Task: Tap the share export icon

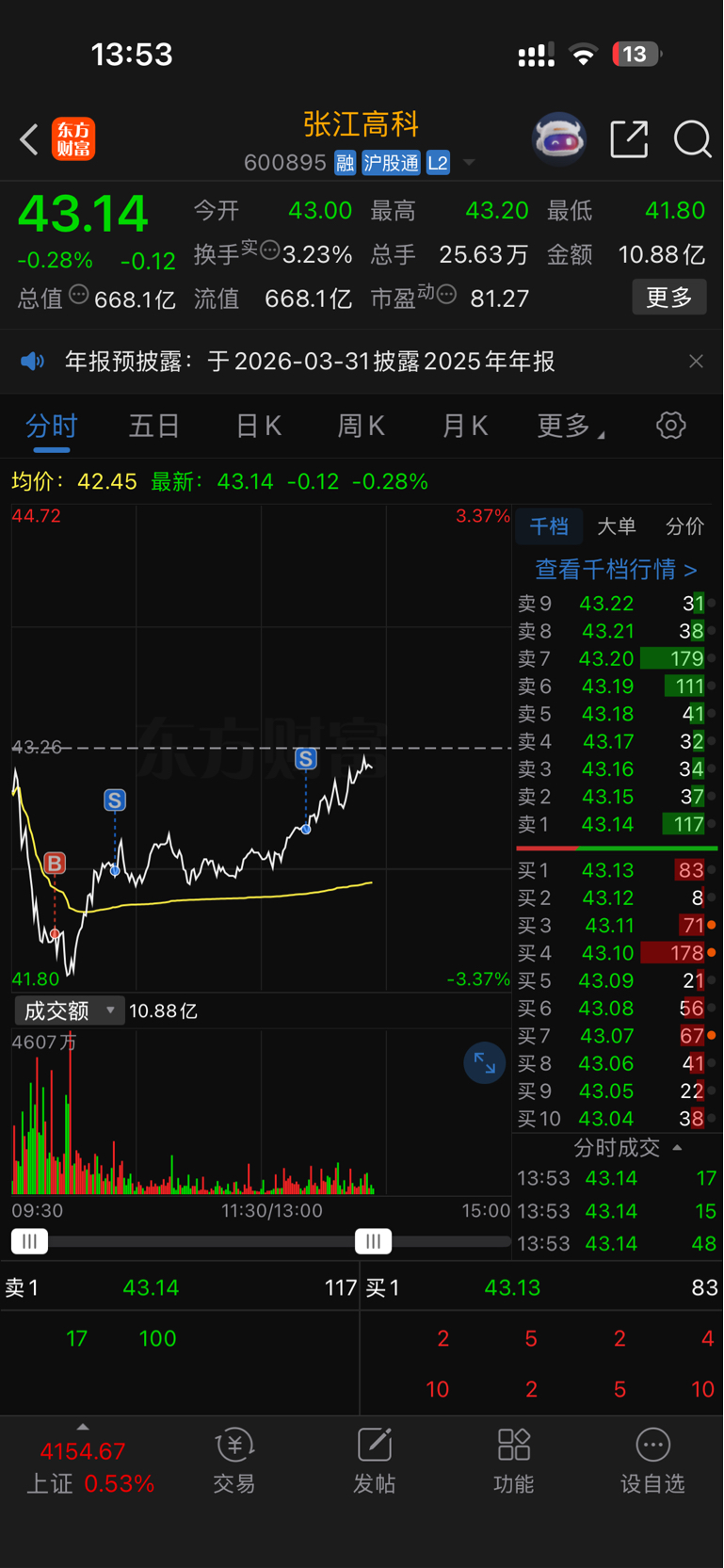Action: 629,139
